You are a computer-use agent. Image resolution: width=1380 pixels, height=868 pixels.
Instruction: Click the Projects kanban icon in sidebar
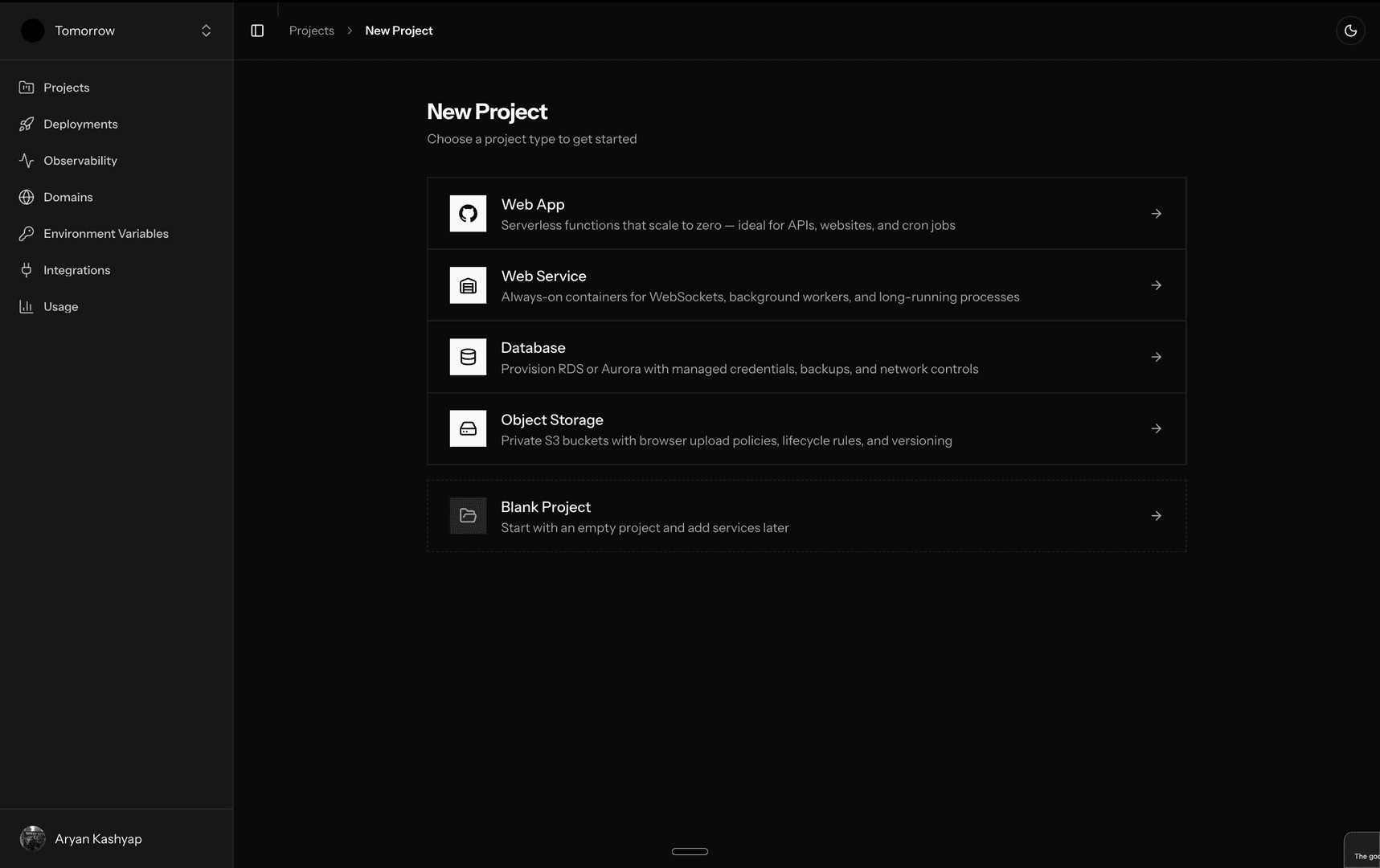click(x=27, y=88)
